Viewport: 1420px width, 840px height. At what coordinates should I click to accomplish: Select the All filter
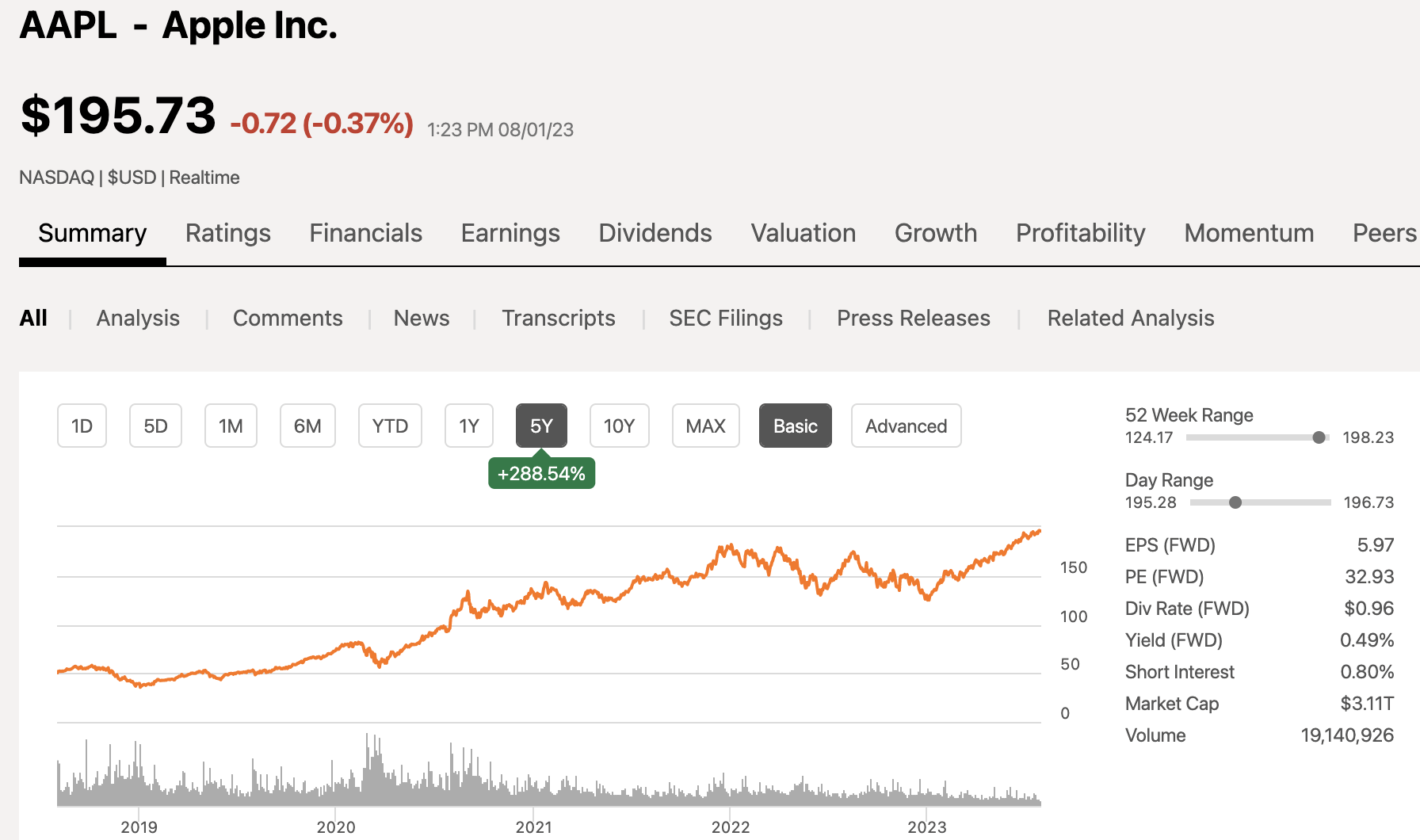click(33, 318)
